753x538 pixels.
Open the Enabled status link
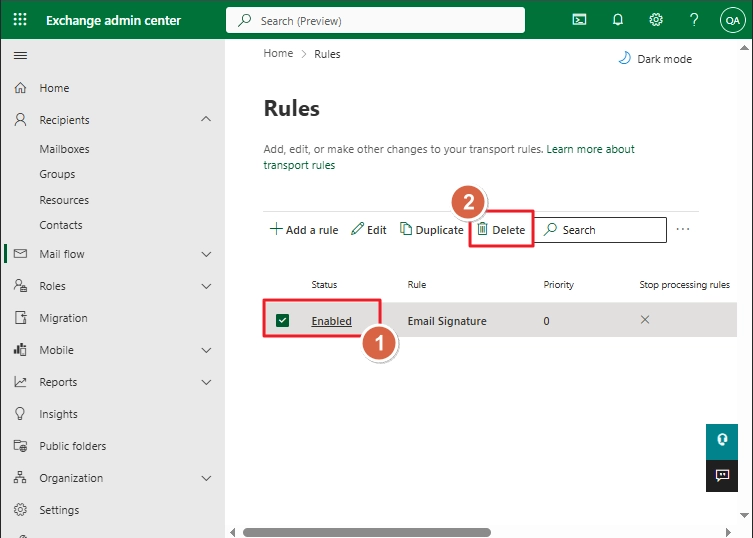click(331, 321)
